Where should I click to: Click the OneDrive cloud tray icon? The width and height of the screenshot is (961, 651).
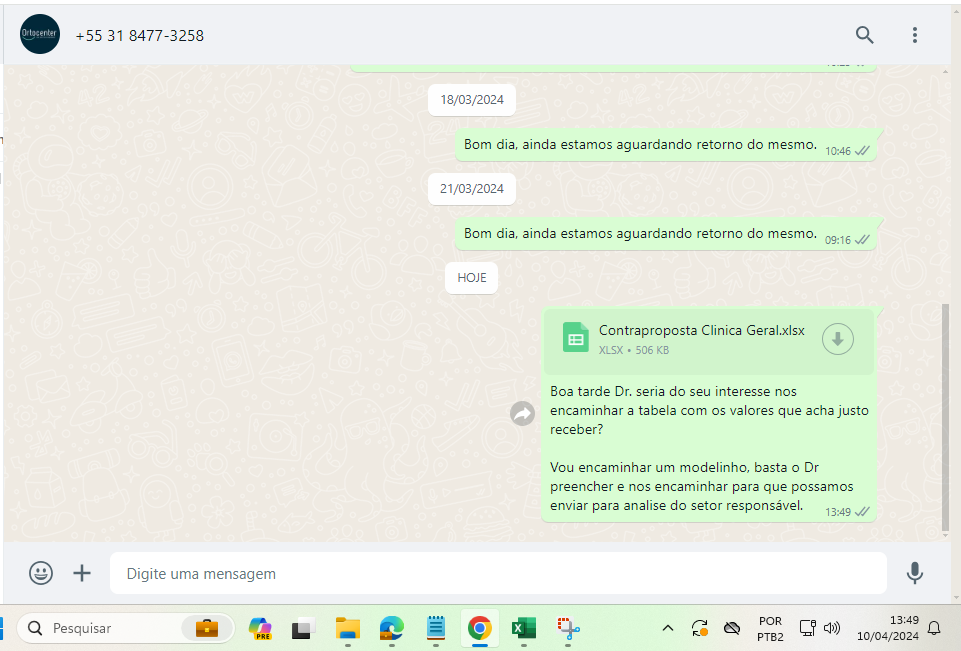tap(732, 628)
